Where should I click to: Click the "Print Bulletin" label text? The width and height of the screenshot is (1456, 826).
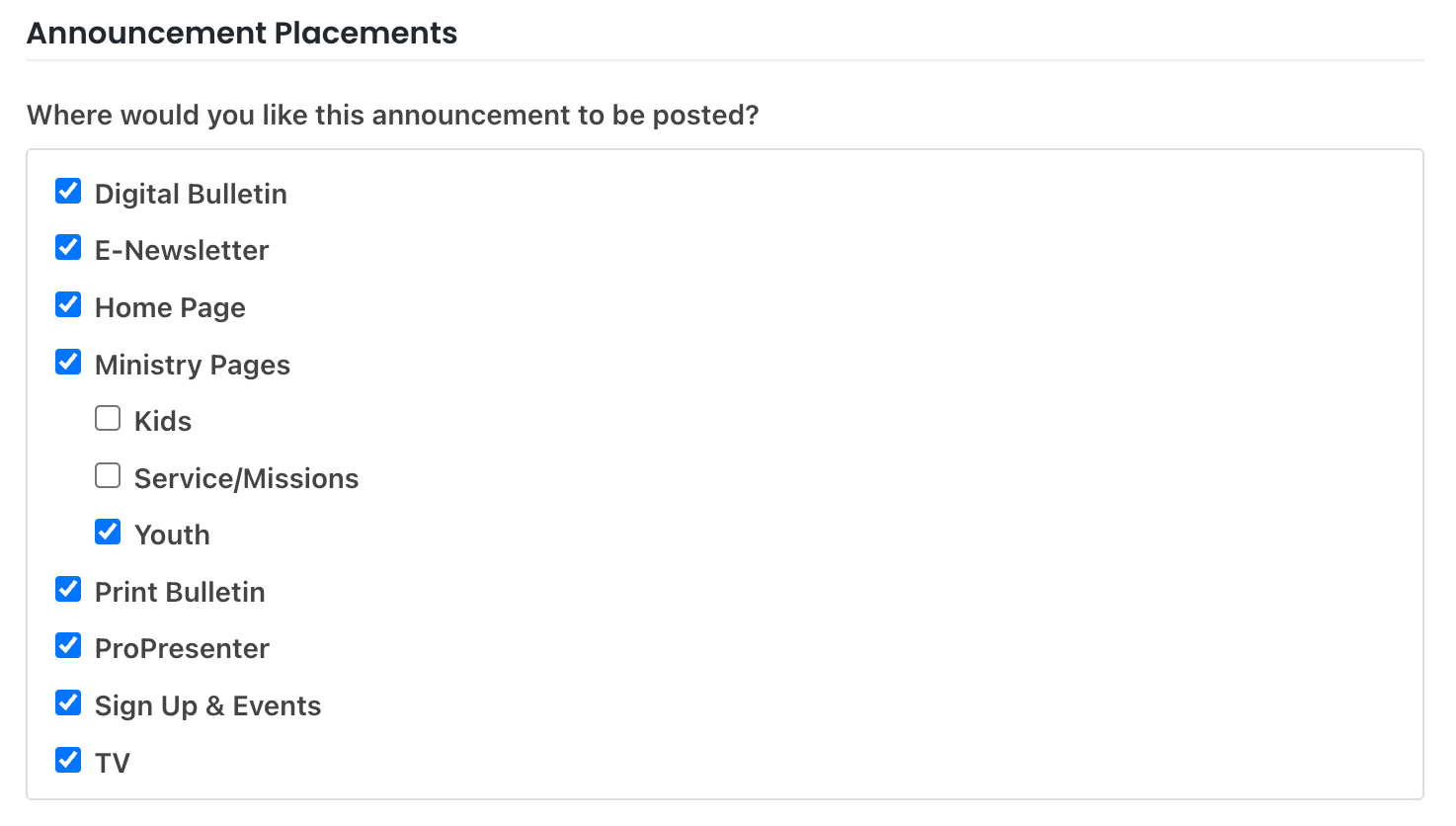(180, 593)
